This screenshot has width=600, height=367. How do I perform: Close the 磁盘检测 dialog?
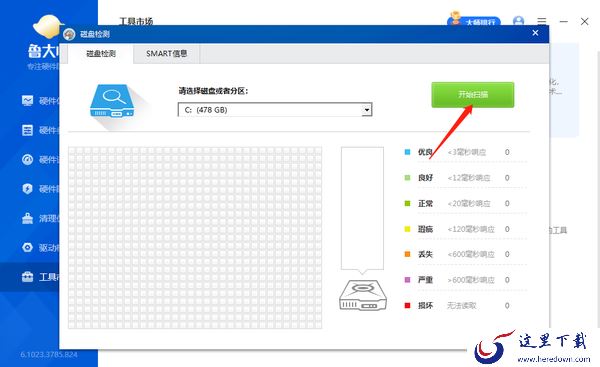(535, 33)
